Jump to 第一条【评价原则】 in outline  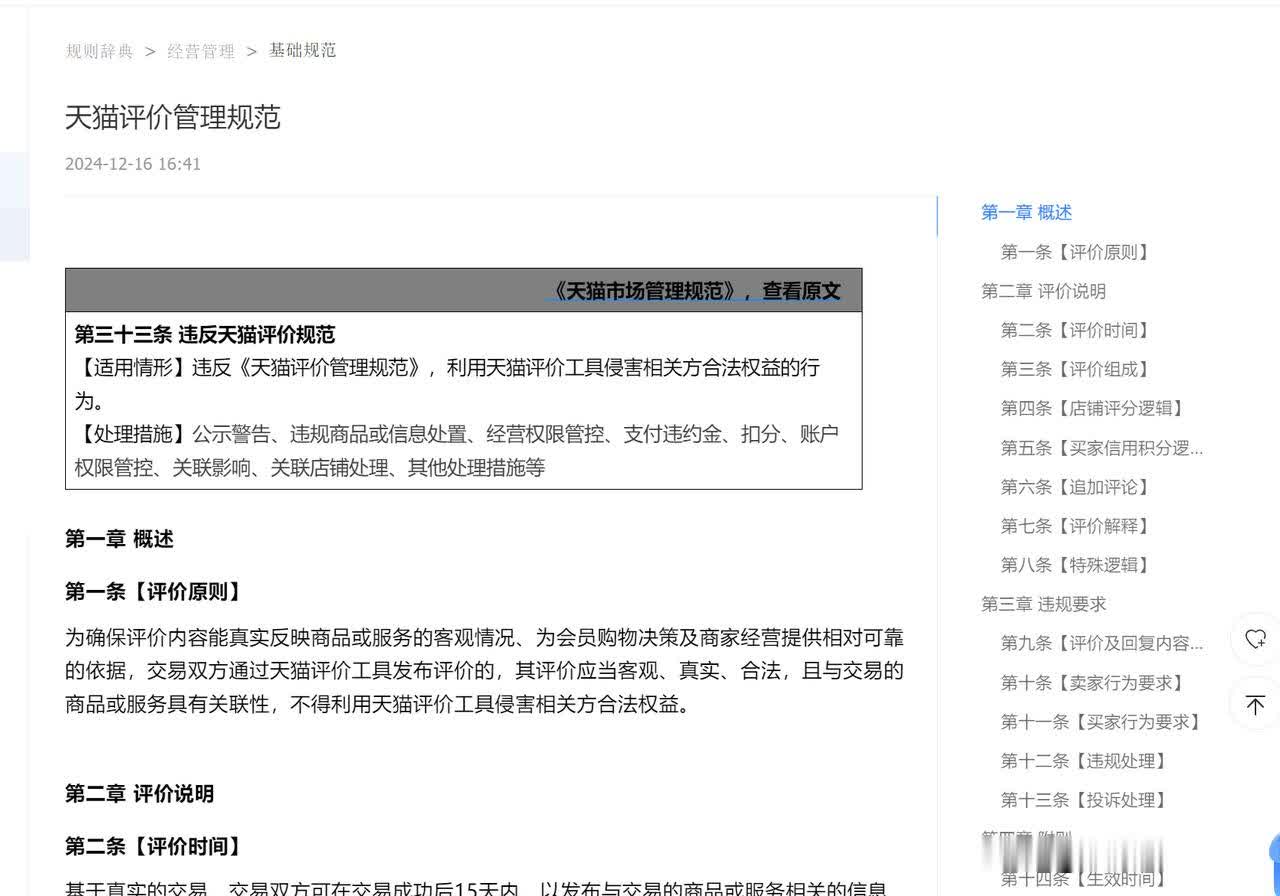tap(1076, 252)
